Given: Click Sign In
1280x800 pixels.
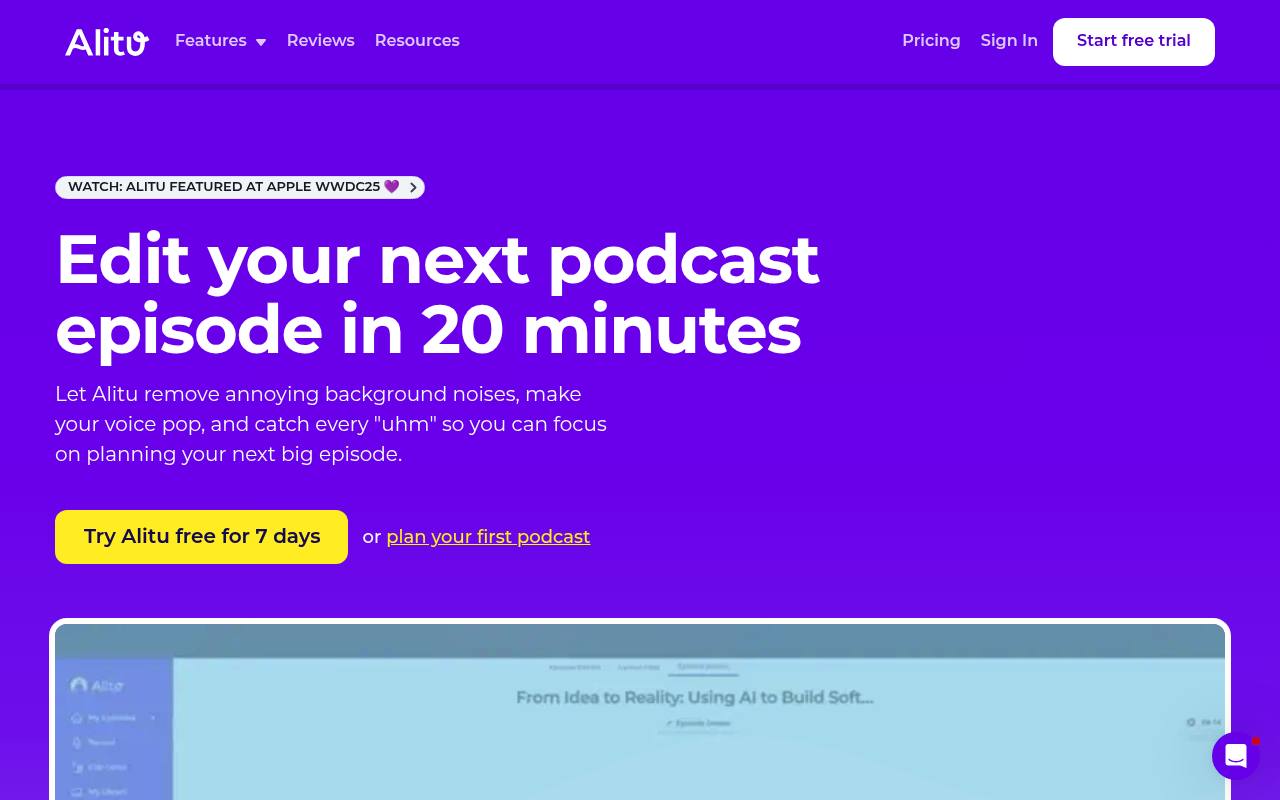Looking at the screenshot, I should pos(1009,41).
